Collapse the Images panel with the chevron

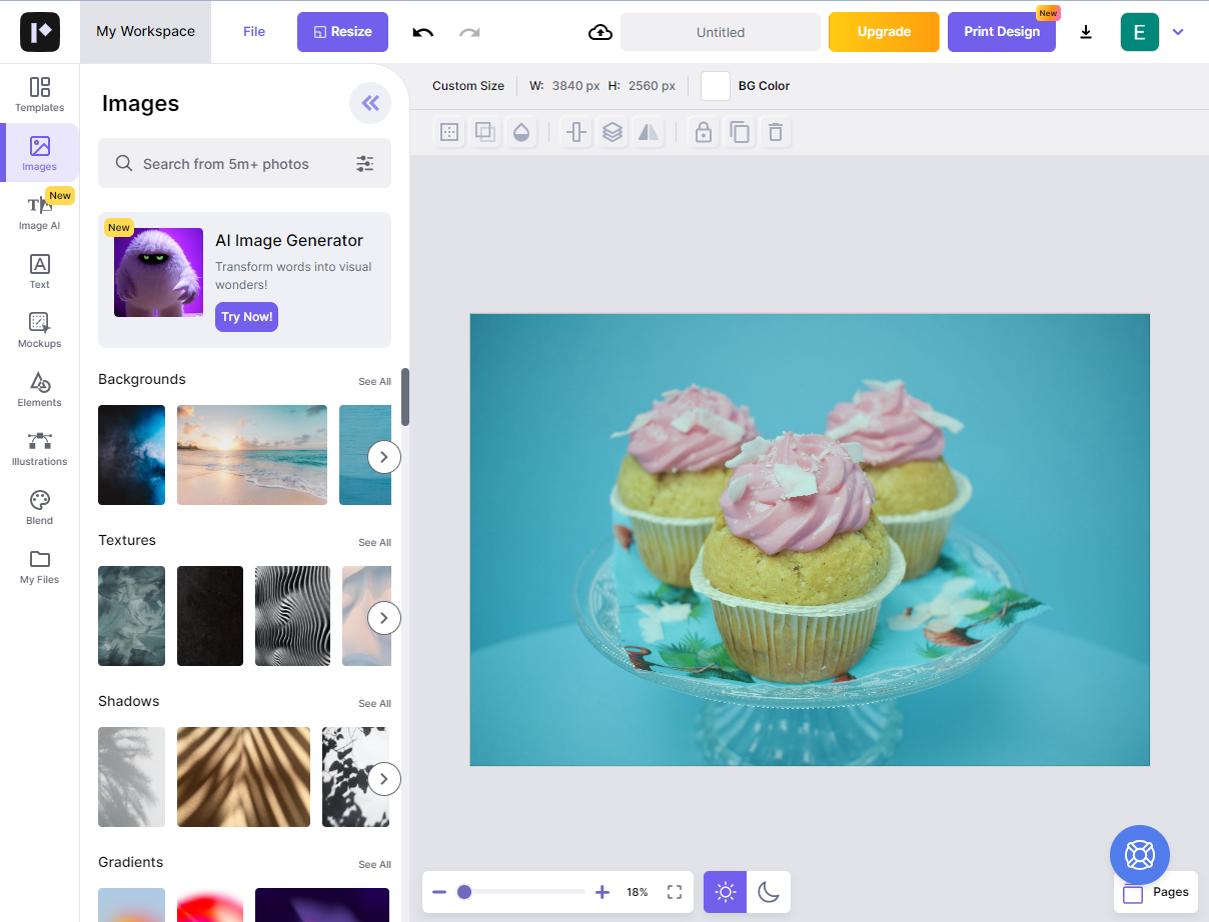[370, 102]
